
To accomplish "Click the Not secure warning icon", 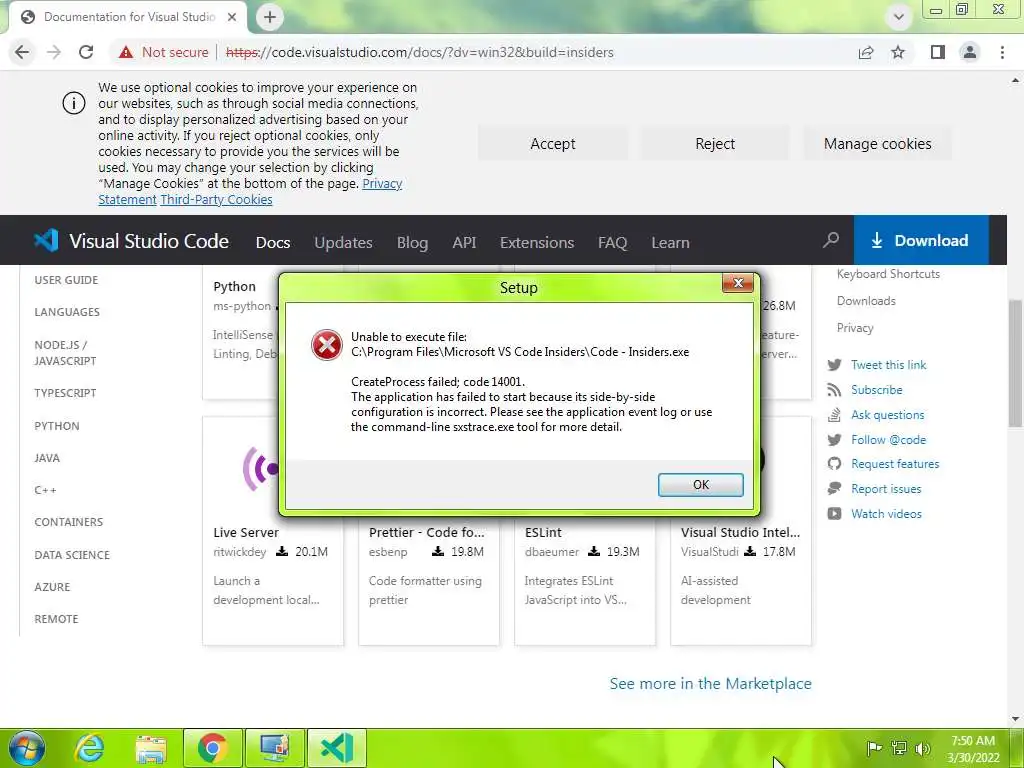I will click(x=126, y=52).
